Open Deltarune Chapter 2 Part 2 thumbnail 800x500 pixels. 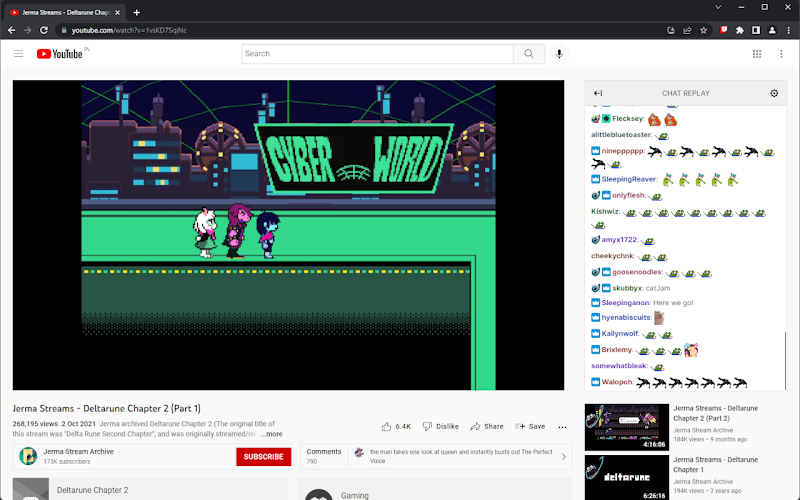(627, 427)
